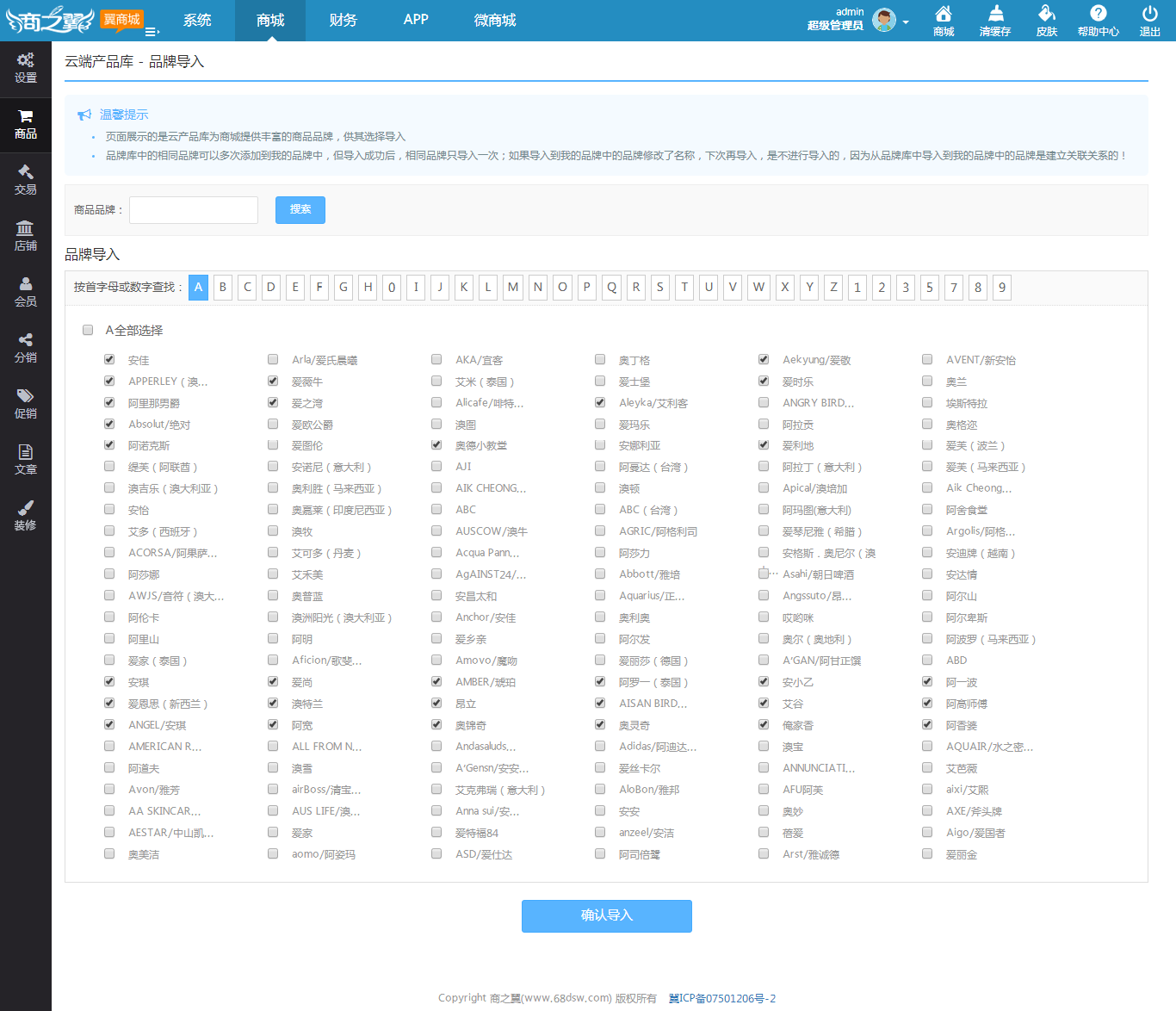1176x1011 pixels.
Task: Switch to the 财务 top menu
Action: 343,20
